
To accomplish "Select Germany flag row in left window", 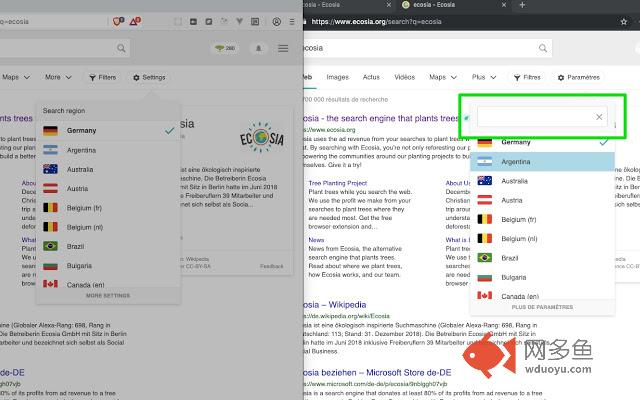I will [108, 131].
